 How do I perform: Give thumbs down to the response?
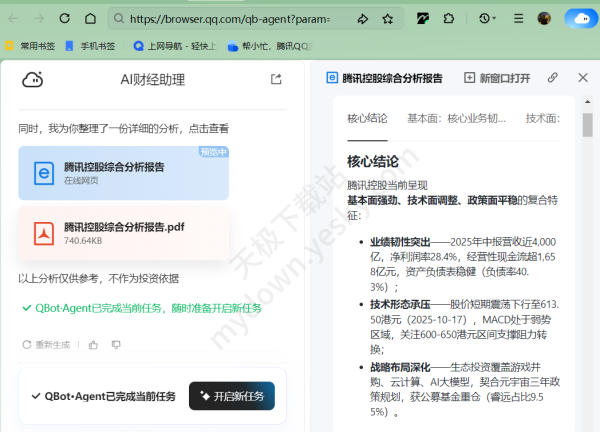[116, 344]
